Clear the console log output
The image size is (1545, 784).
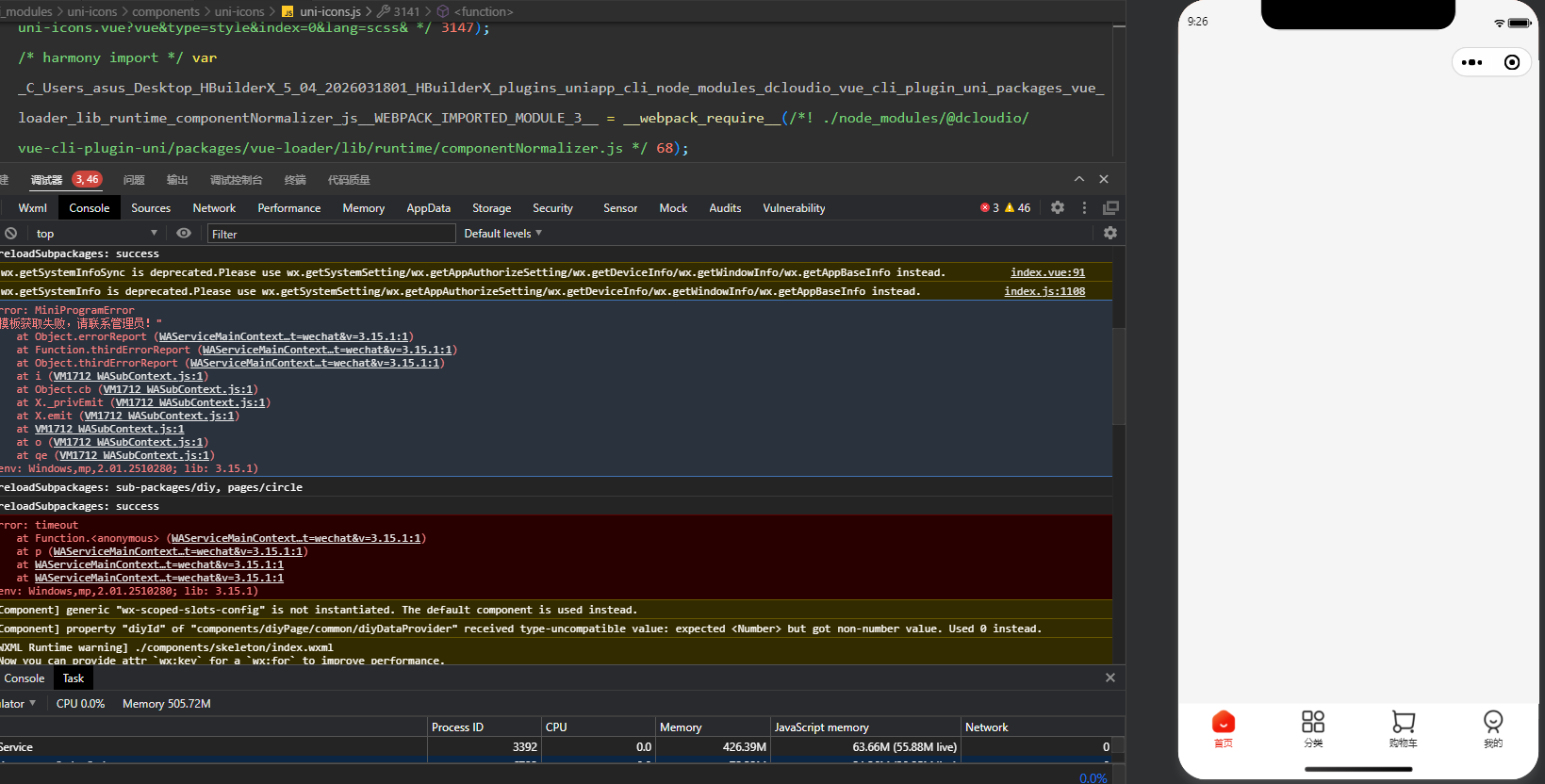10,234
